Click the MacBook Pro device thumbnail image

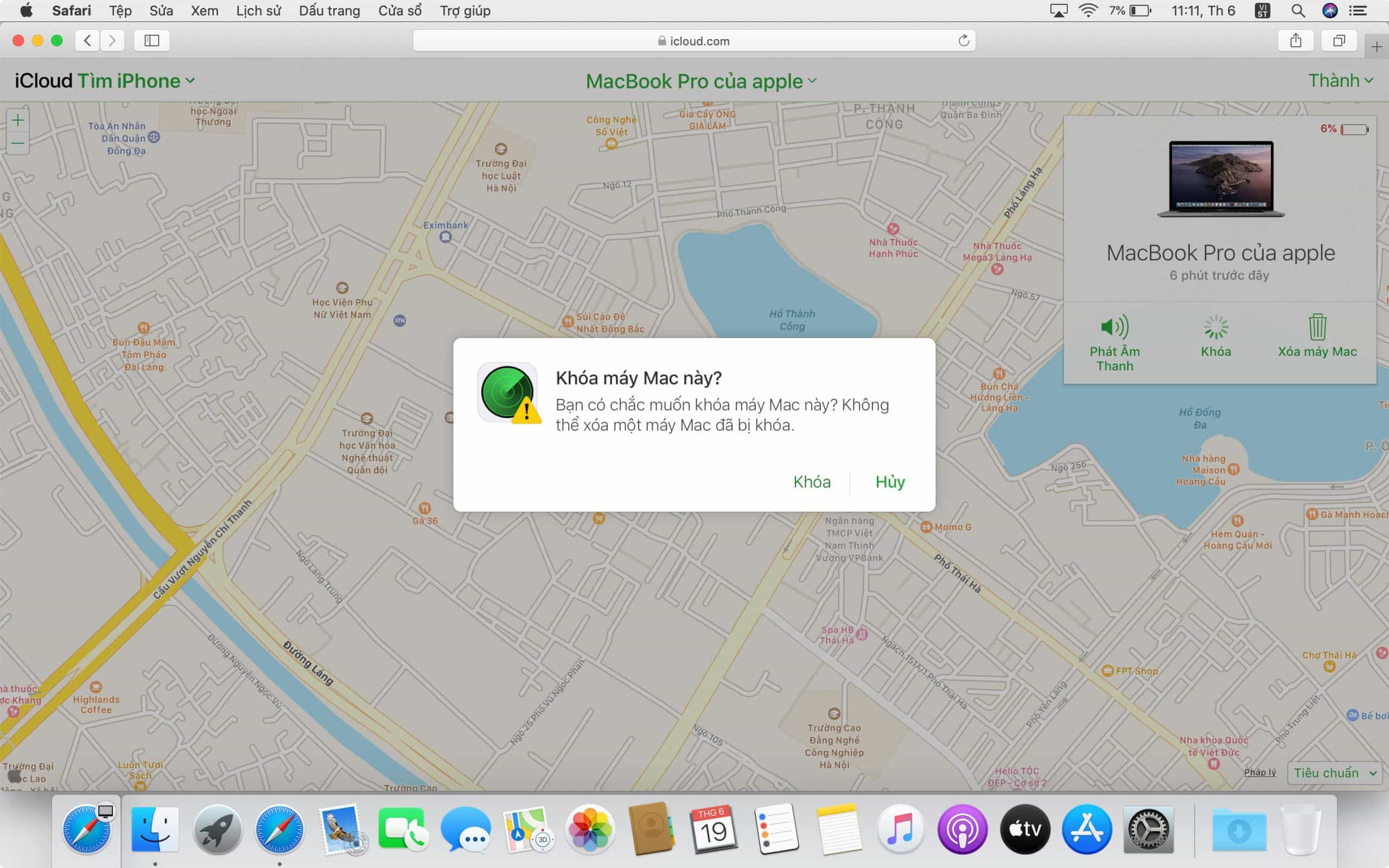tap(1221, 178)
